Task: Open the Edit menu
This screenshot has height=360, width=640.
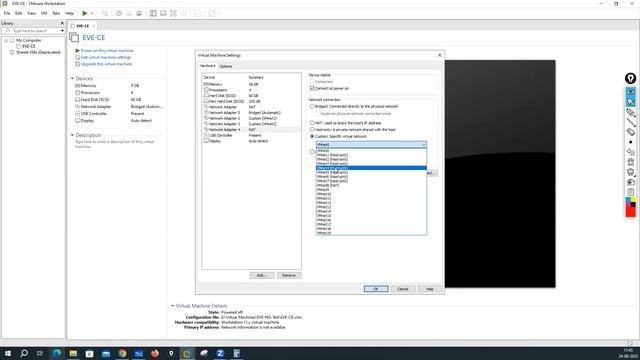Action: coord(19,13)
